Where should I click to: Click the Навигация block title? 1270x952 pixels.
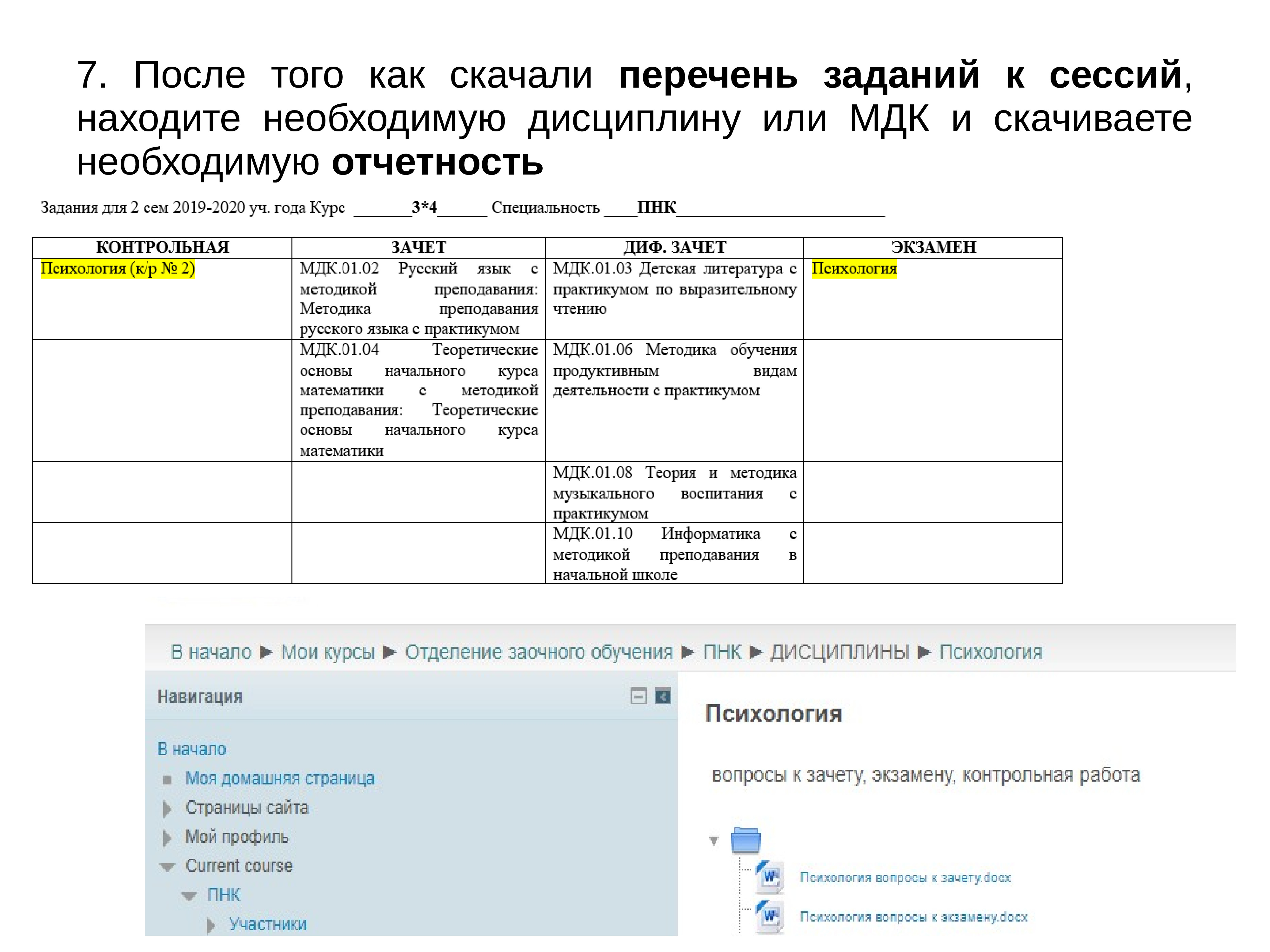point(200,697)
